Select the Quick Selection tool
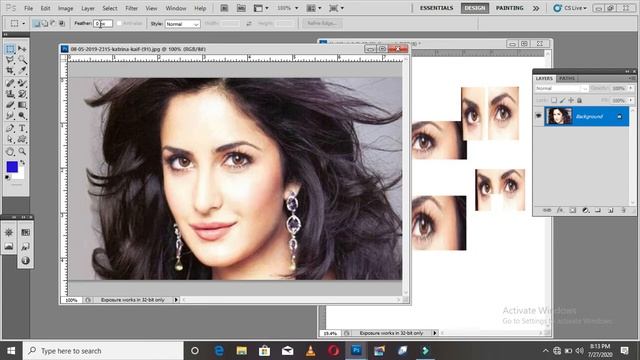The width and height of the screenshot is (640, 360). click(22, 60)
